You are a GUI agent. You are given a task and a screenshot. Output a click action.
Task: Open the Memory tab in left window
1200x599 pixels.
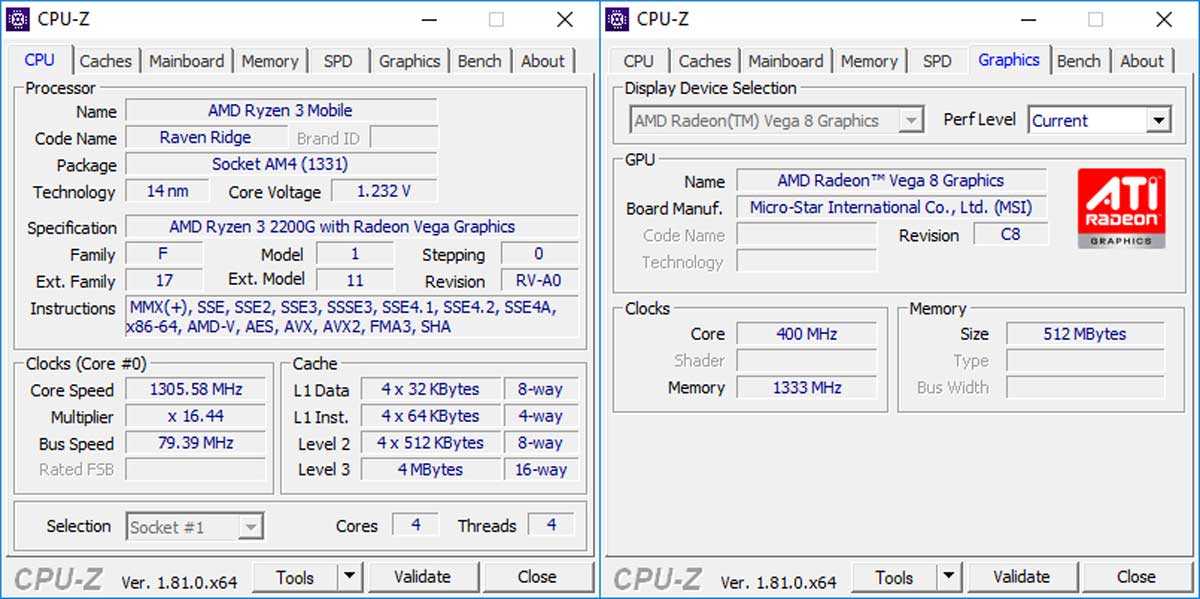click(270, 61)
